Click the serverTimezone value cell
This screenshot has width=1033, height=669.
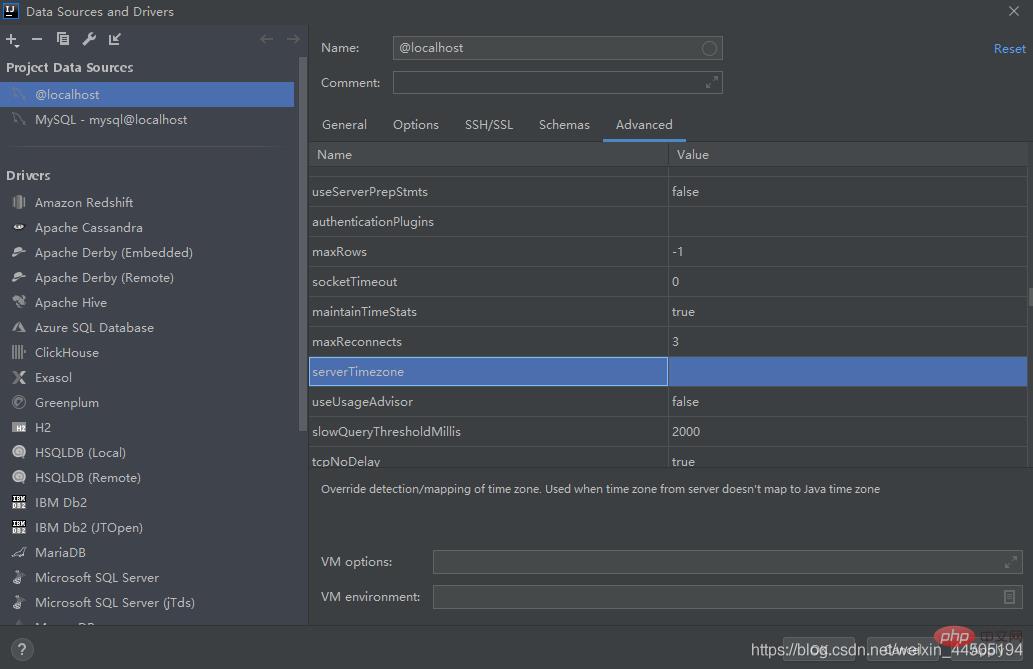click(847, 372)
